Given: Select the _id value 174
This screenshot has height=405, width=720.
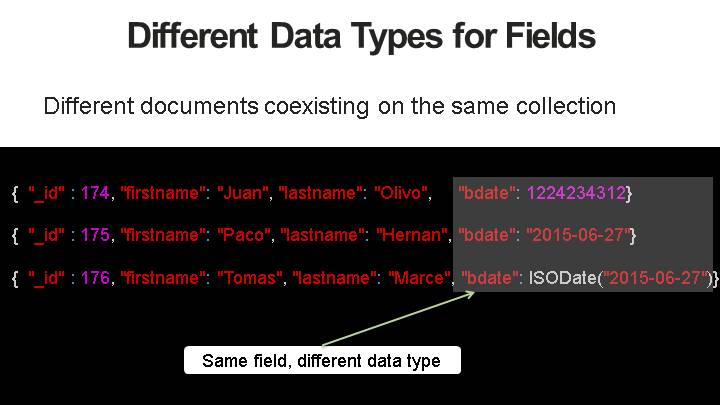Looking at the screenshot, I should click(94, 191).
